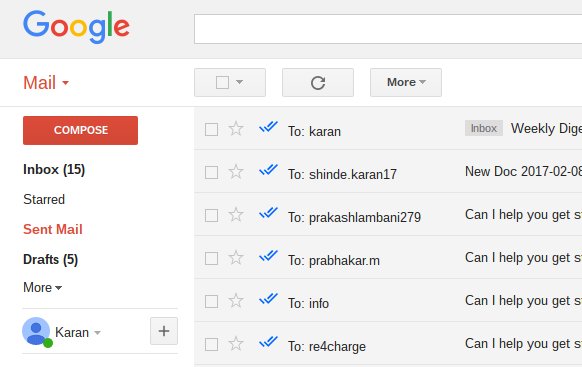The height and width of the screenshot is (367, 582).
Task: Check the box for info email
Action: tap(212, 302)
